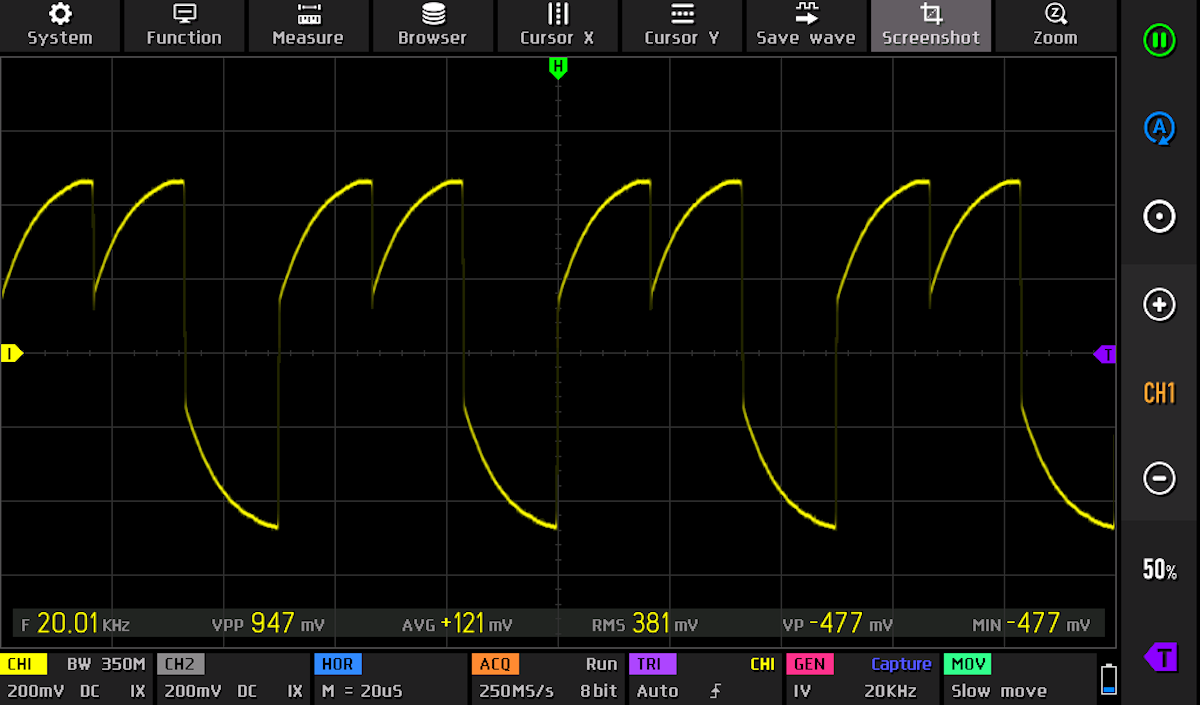
Task: Toggle the CH2 channel on
Action: [232, 678]
